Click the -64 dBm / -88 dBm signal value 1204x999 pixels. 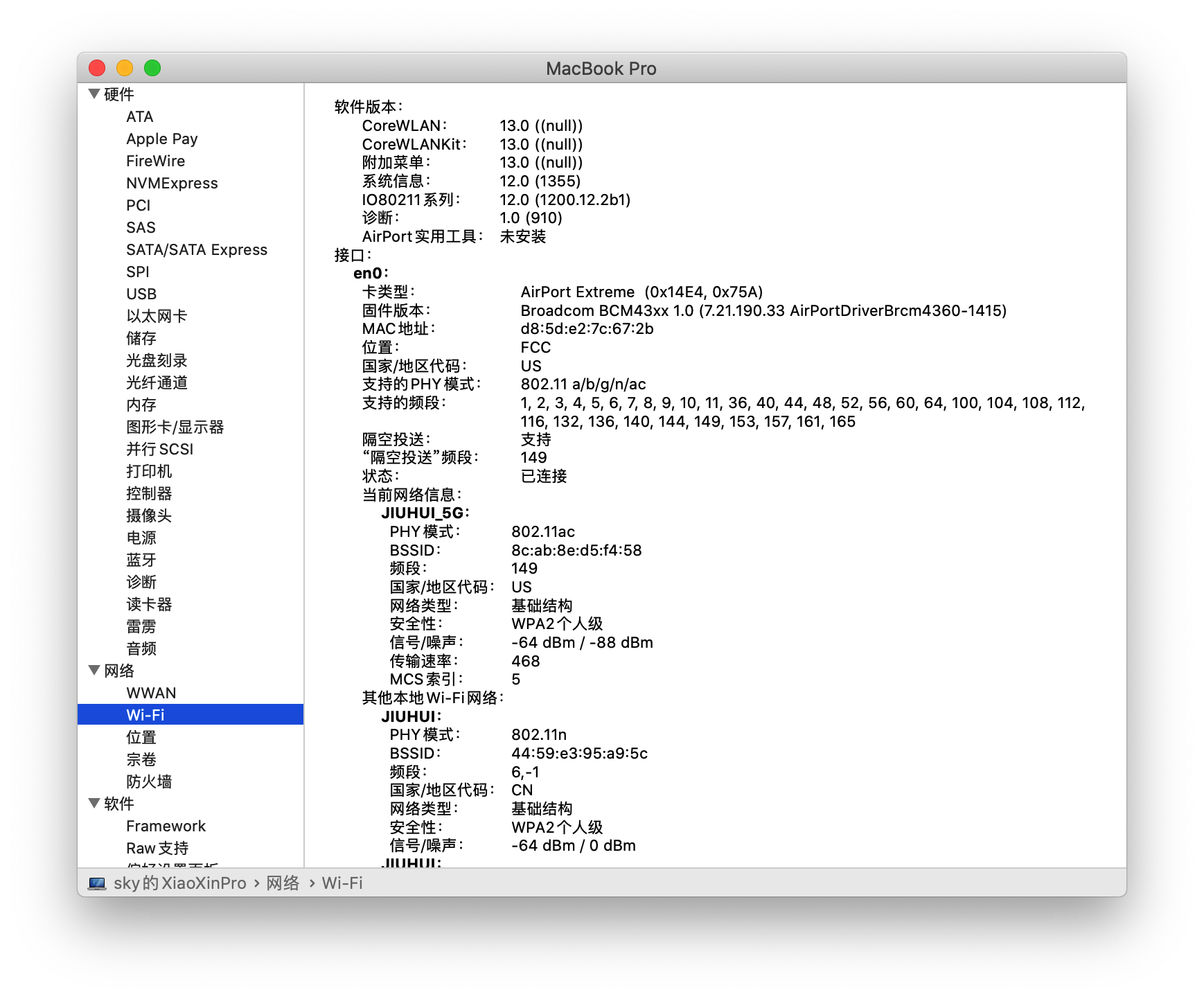(582, 642)
